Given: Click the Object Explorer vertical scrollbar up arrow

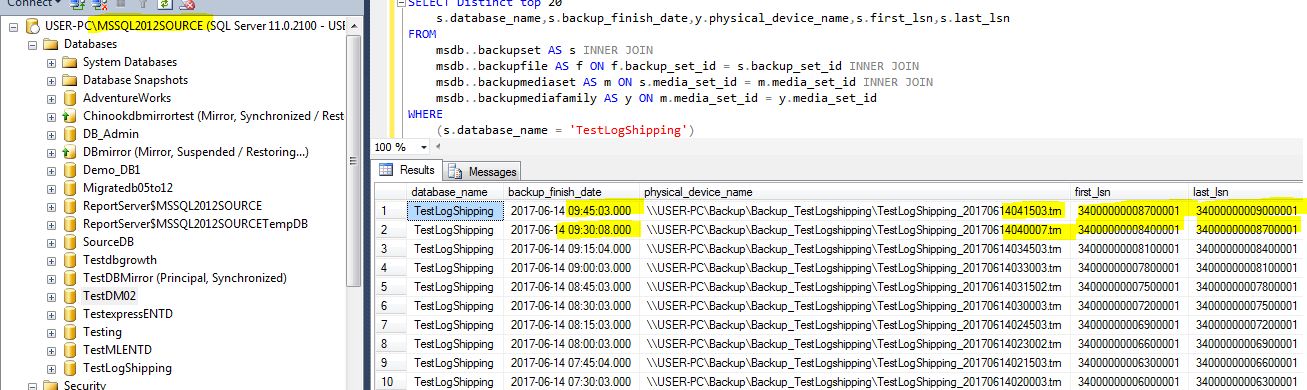Looking at the screenshot, I should [353, 25].
